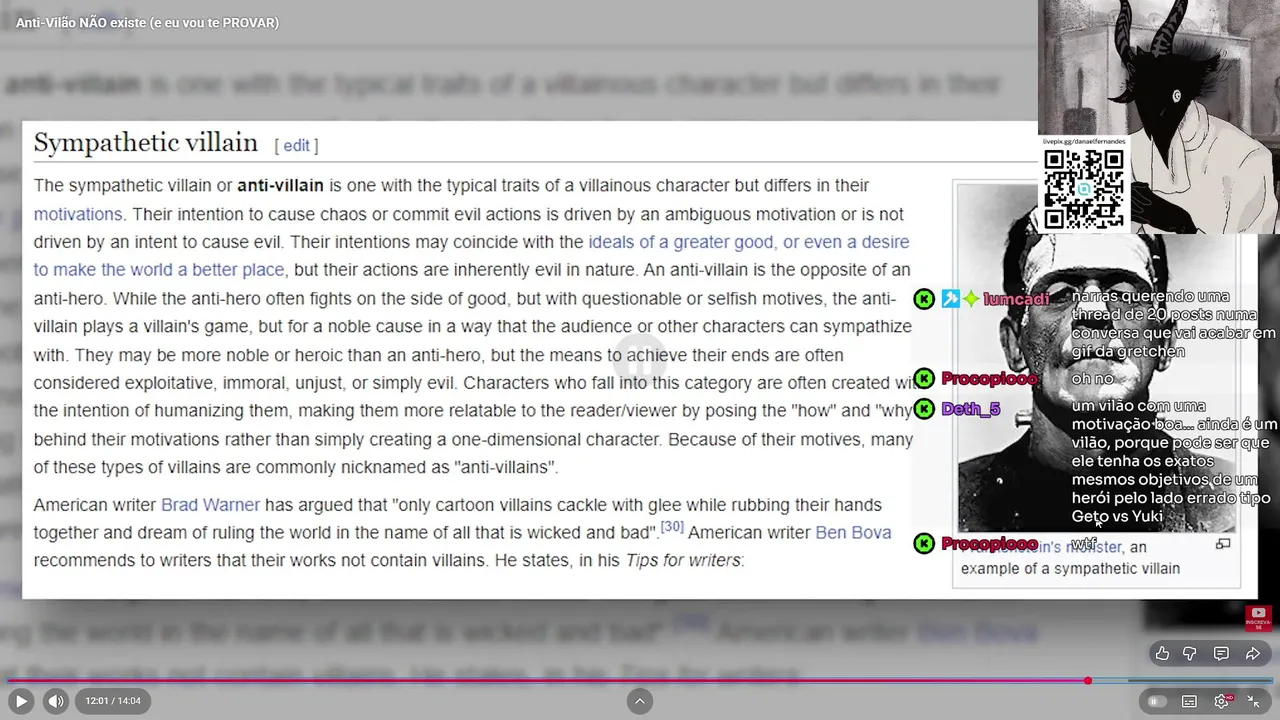Viewport: 1280px width, 720px height.
Task: Click the Kick badge beside Procopiooo oh no
Action: pyautogui.click(x=924, y=378)
